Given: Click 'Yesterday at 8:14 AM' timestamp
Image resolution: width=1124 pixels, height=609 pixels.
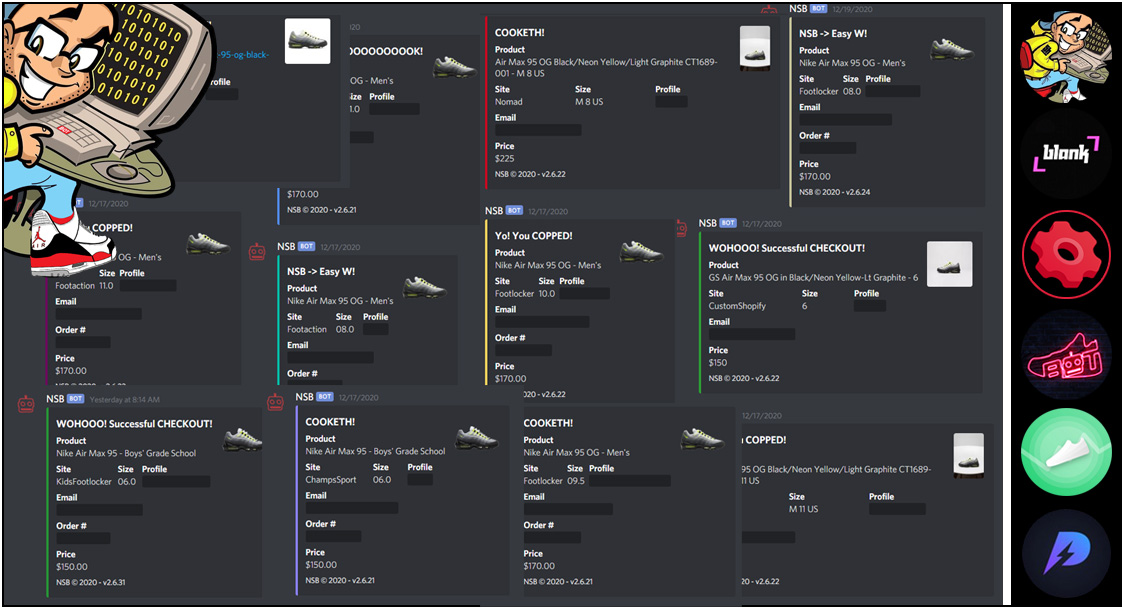Looking at the screenshot, I should pyautogui.click(x=125, y=400).
